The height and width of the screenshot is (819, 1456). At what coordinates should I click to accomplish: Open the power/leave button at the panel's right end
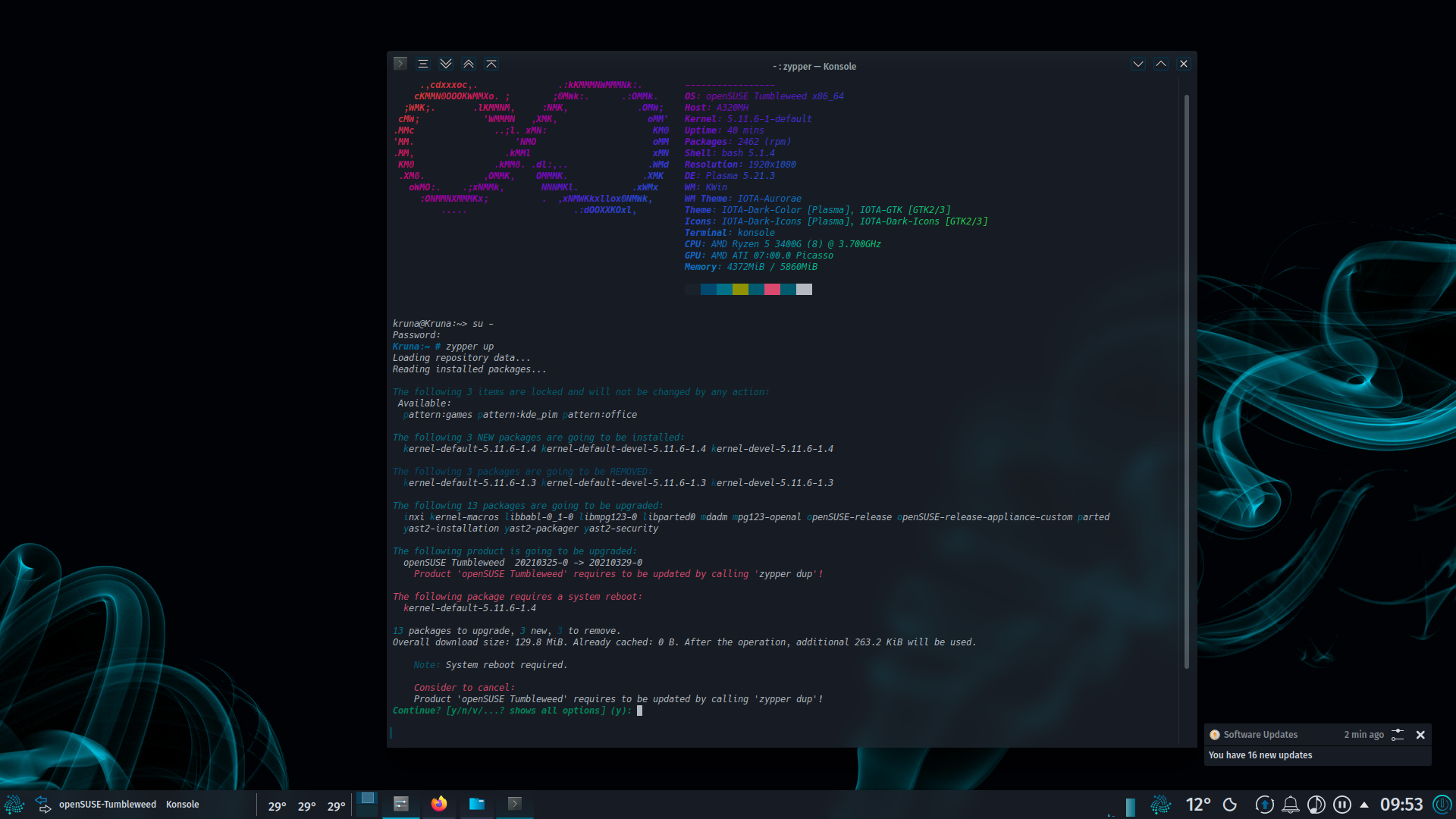1442,805
